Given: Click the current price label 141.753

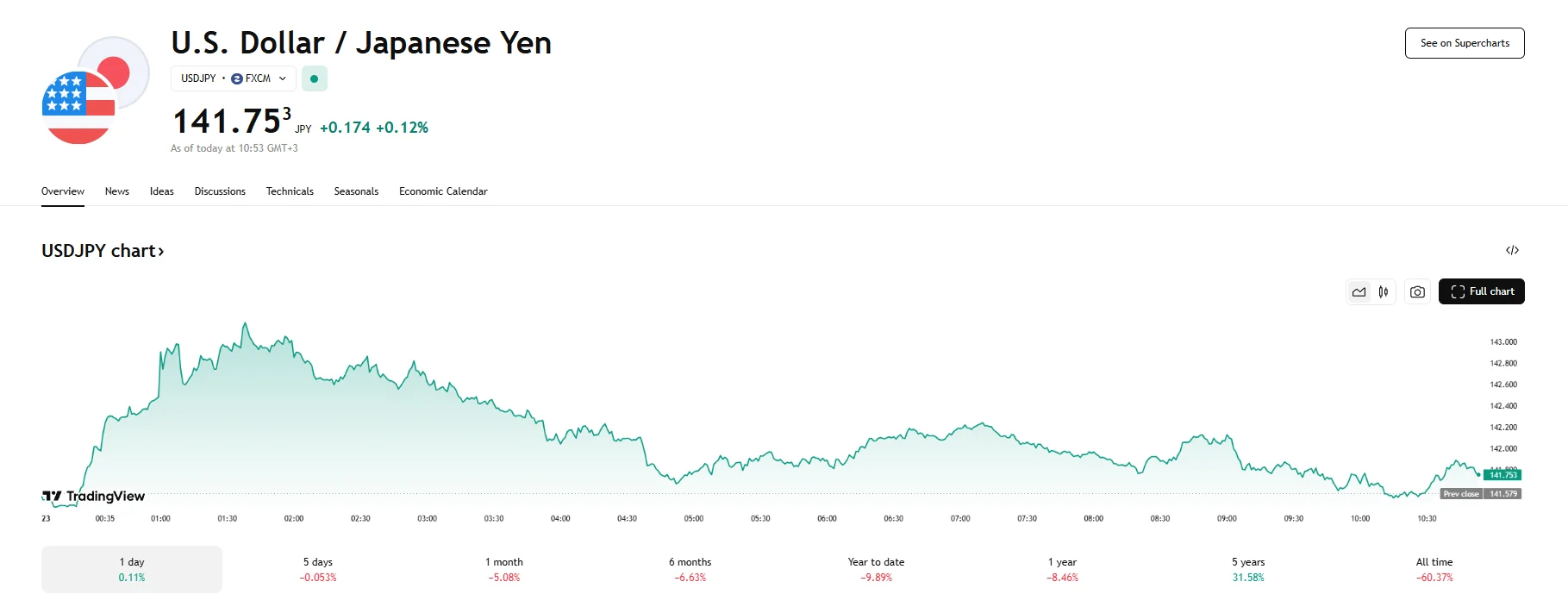Looking at the screenshot, I should (x=1502, y=475).
